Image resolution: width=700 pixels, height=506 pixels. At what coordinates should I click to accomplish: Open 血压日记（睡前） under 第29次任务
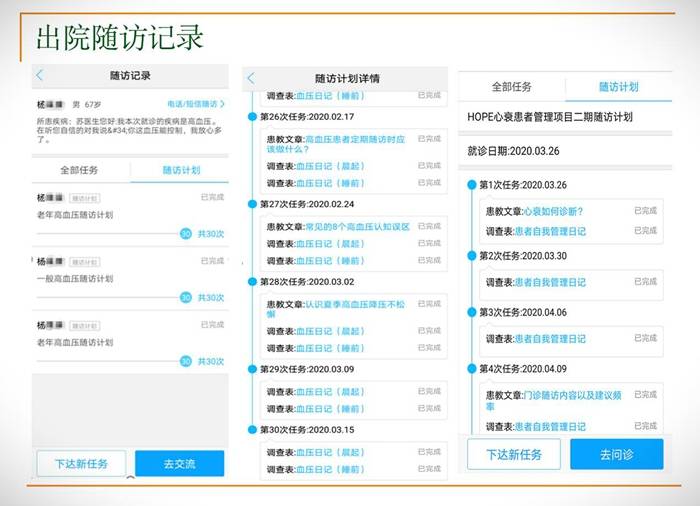click(x=330, y=409)
